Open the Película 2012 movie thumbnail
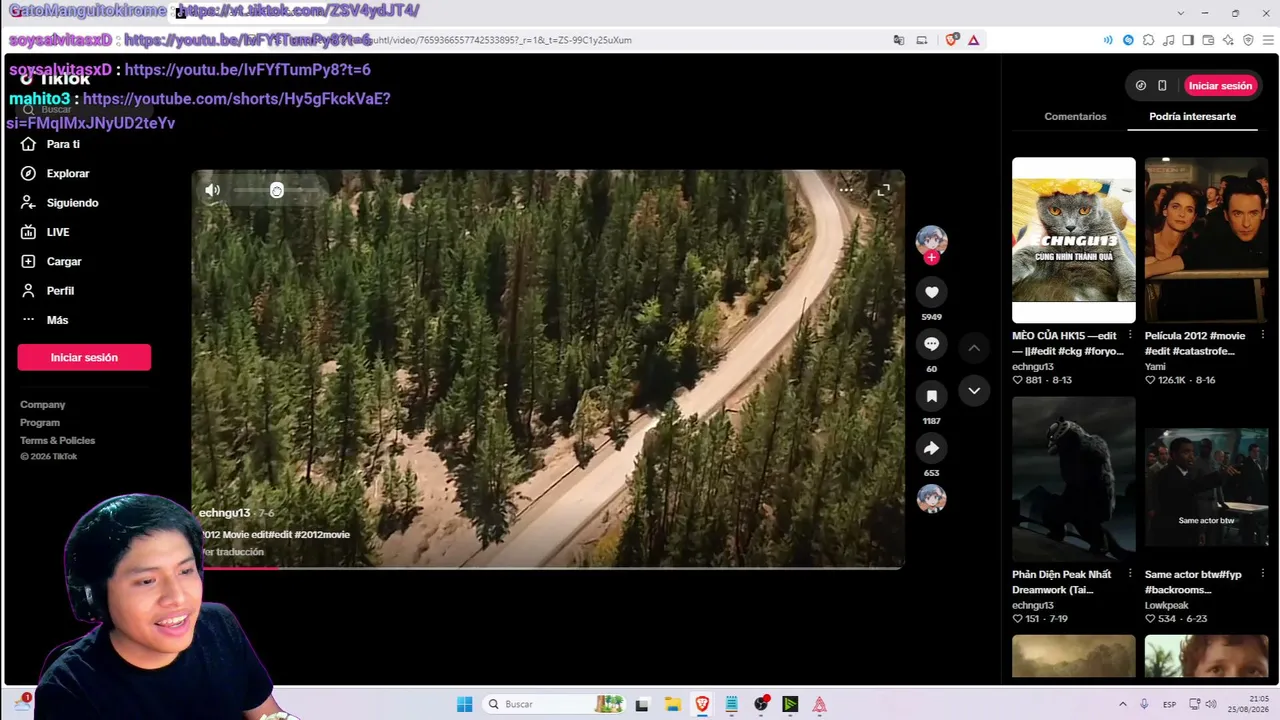This screenshot has width=1280, height=720. tap(1206, 240)
